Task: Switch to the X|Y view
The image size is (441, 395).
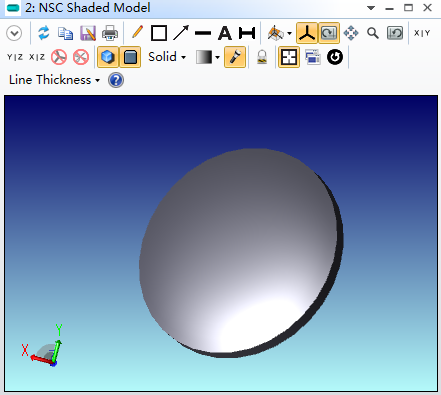Action: (422, 33)
